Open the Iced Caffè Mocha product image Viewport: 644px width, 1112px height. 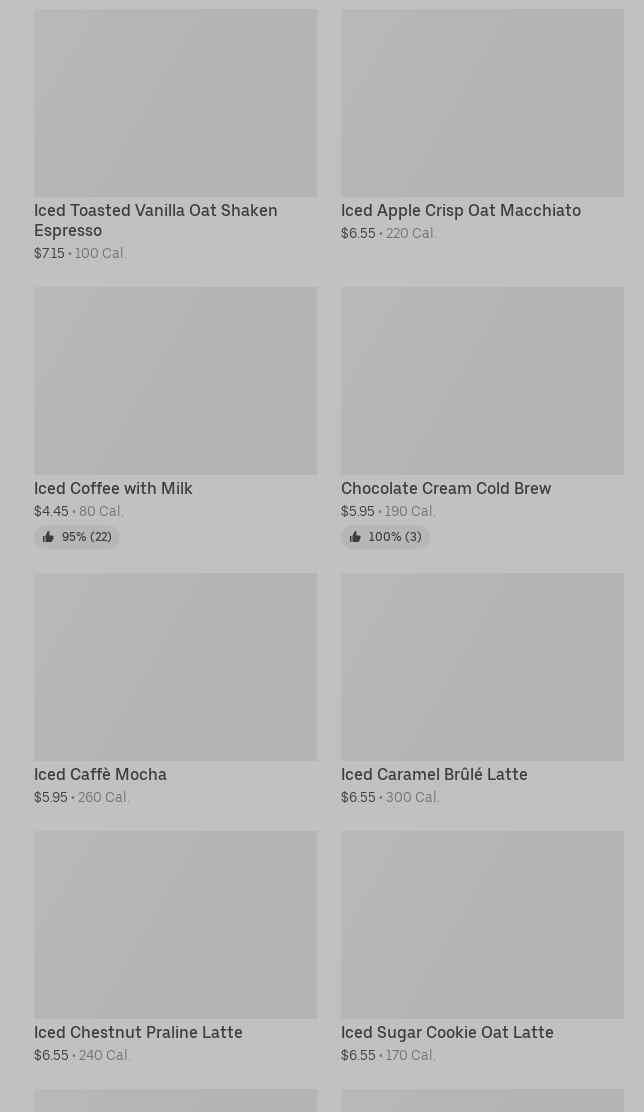click(175, 667)
